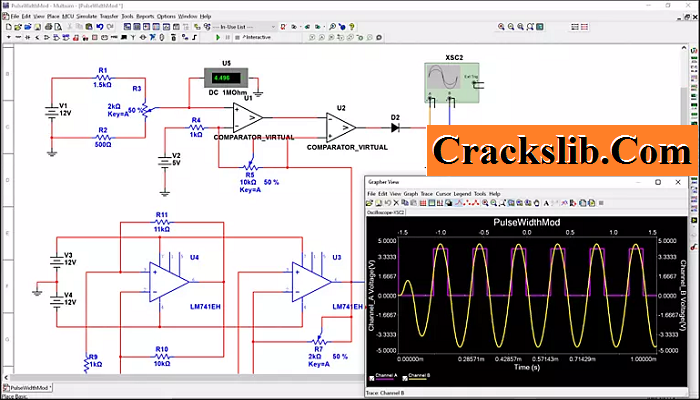
Task: Expand the Place Source component arrow
Action: pyautogui.click(x=9, y=38)
